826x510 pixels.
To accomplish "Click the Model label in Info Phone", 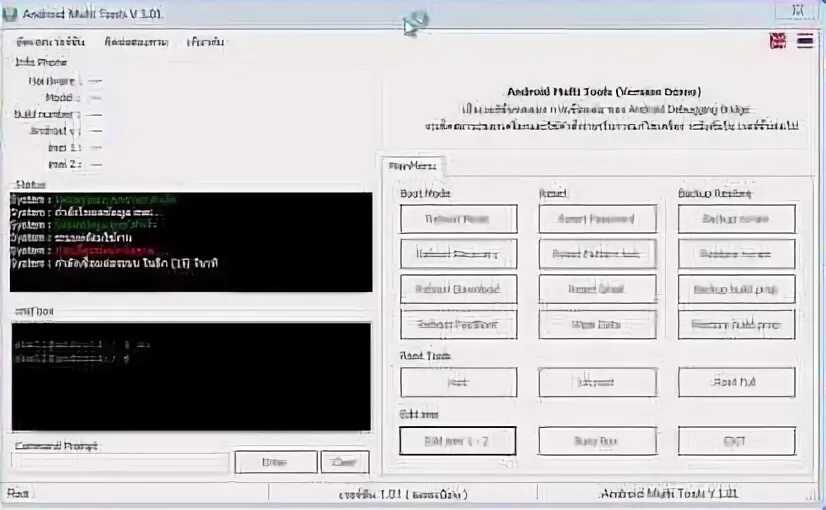I will click(x=63, y=97).
